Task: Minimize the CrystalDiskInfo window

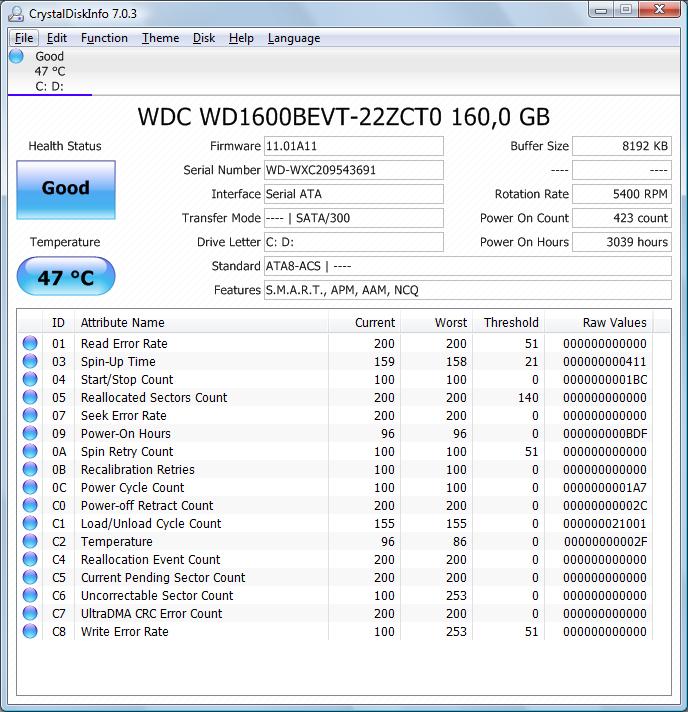Action: [x=601, y=10]
